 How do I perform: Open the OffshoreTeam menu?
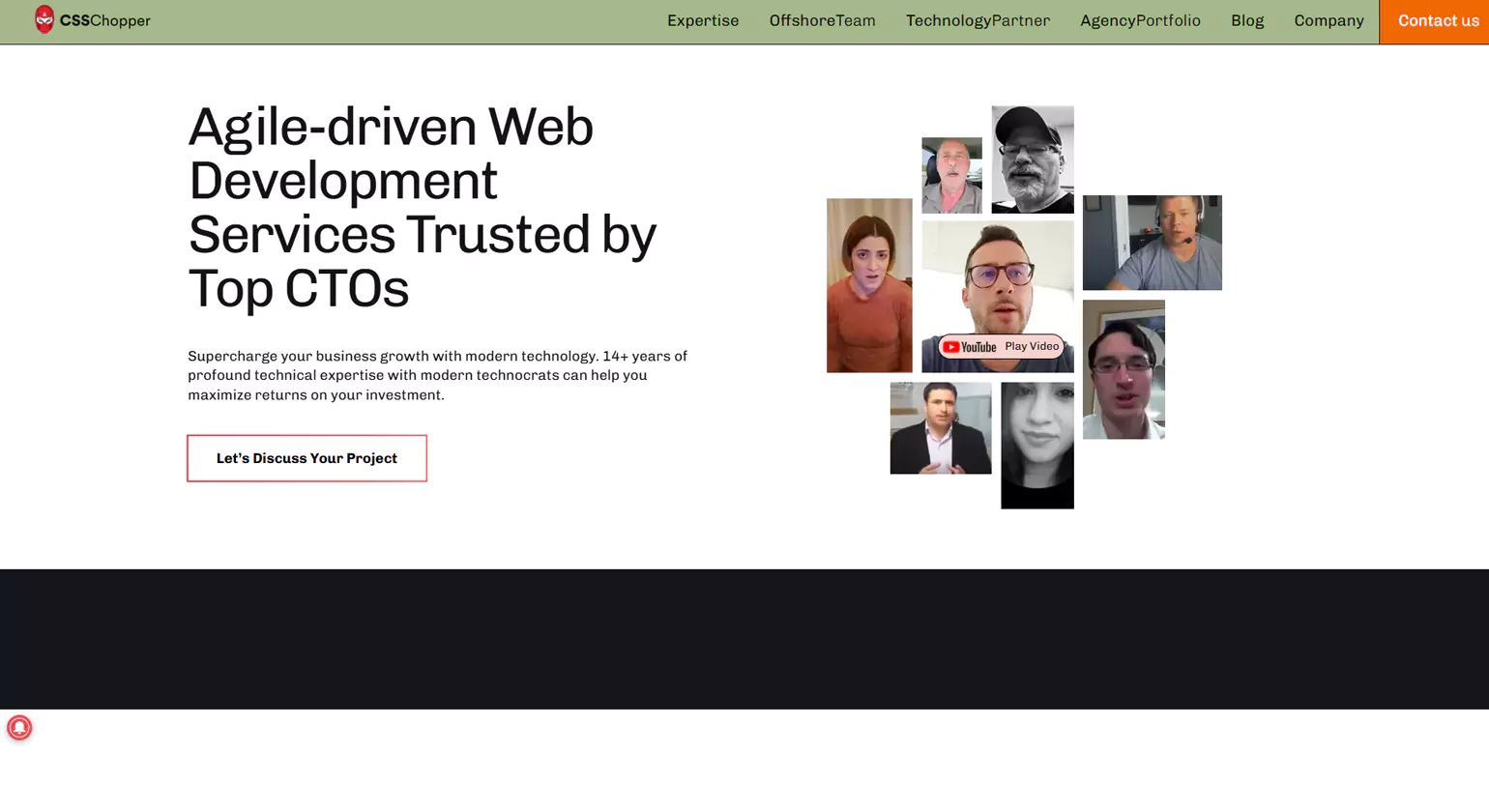click(822, 21)
